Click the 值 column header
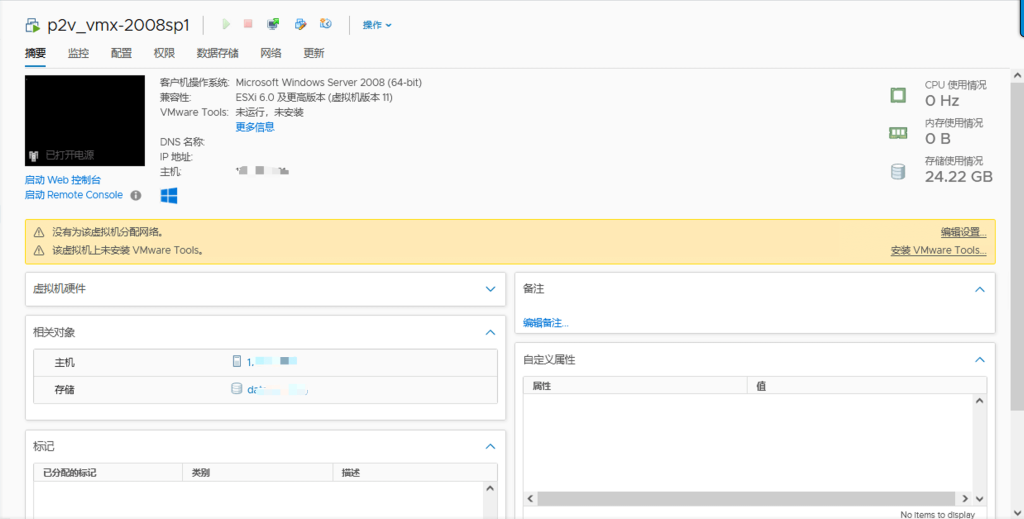Screen dimensions: 1024x519 coord(867,386)
